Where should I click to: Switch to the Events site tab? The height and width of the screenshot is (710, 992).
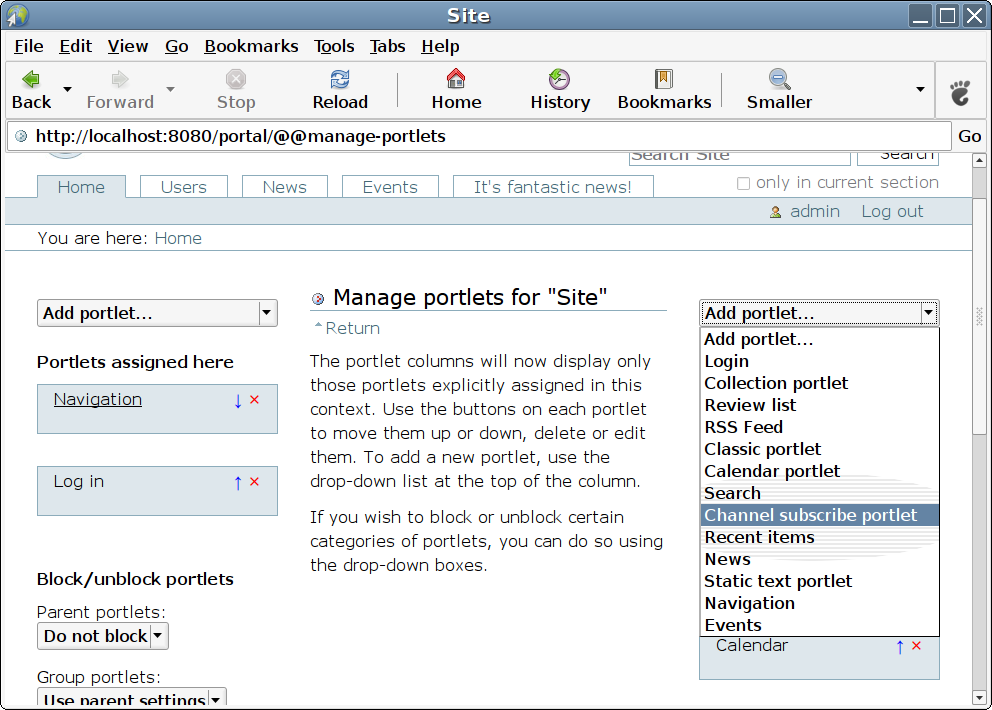[390, 187]
